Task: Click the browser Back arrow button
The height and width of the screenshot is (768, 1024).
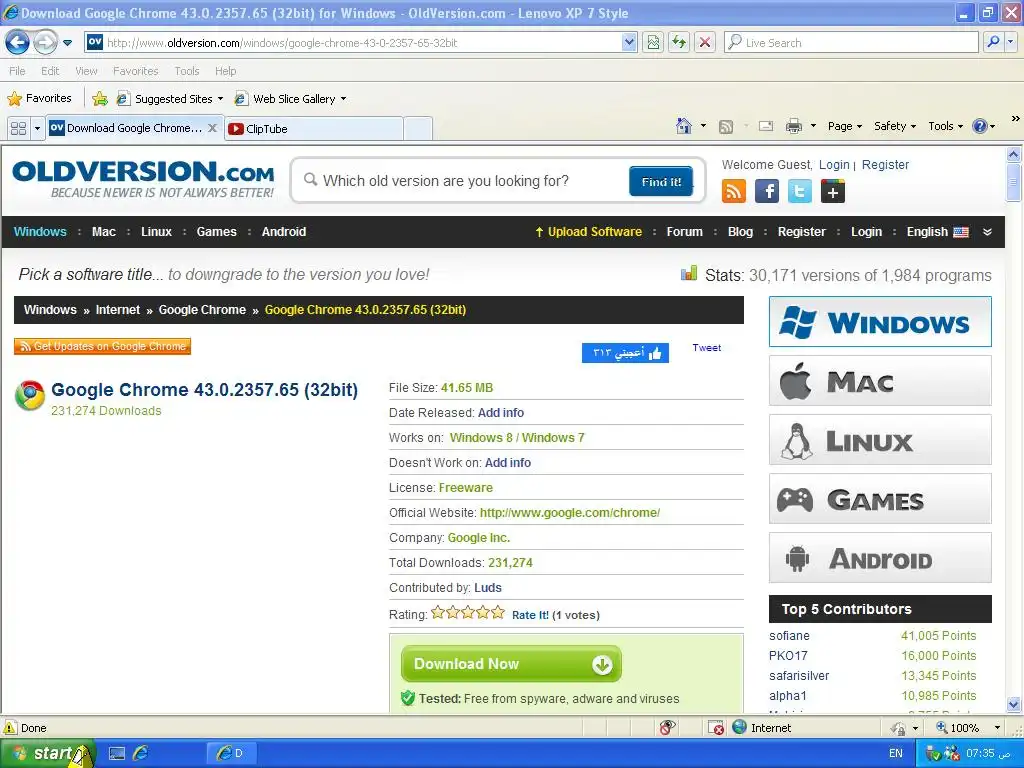Action: tap(18, 42)
